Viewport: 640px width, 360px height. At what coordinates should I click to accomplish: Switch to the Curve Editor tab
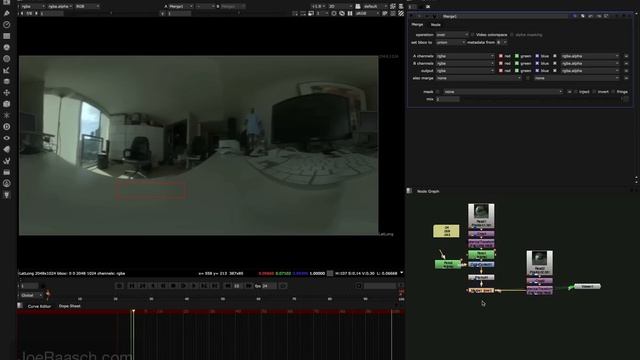39,306
